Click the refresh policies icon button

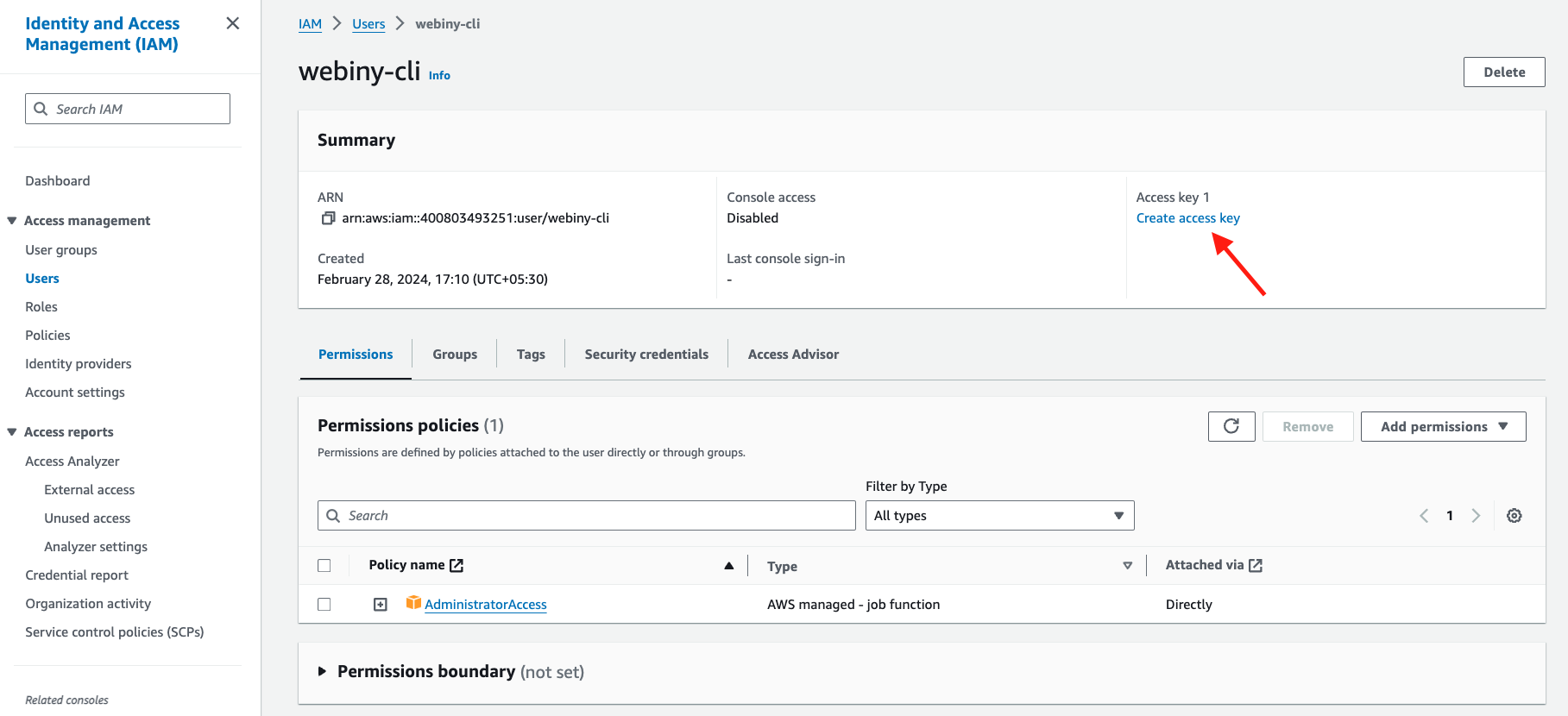click(x=1231, y=426)
